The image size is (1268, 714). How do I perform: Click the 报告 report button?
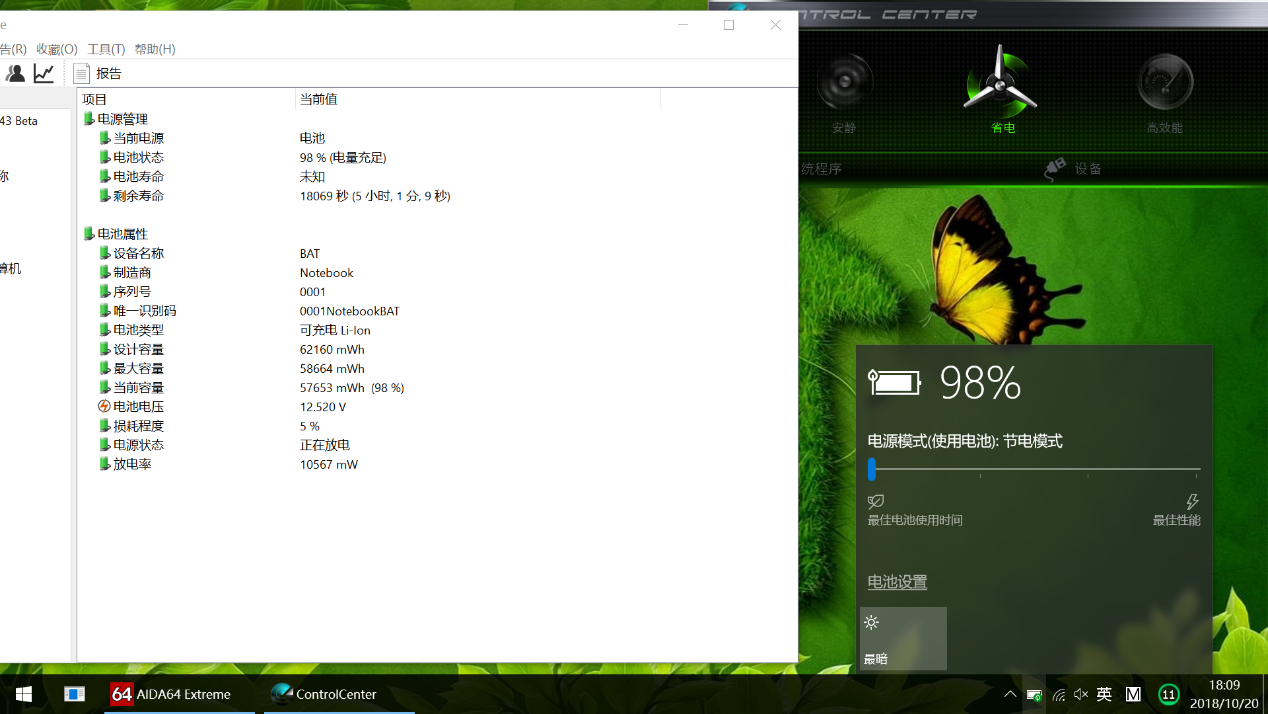click(98, 73)
